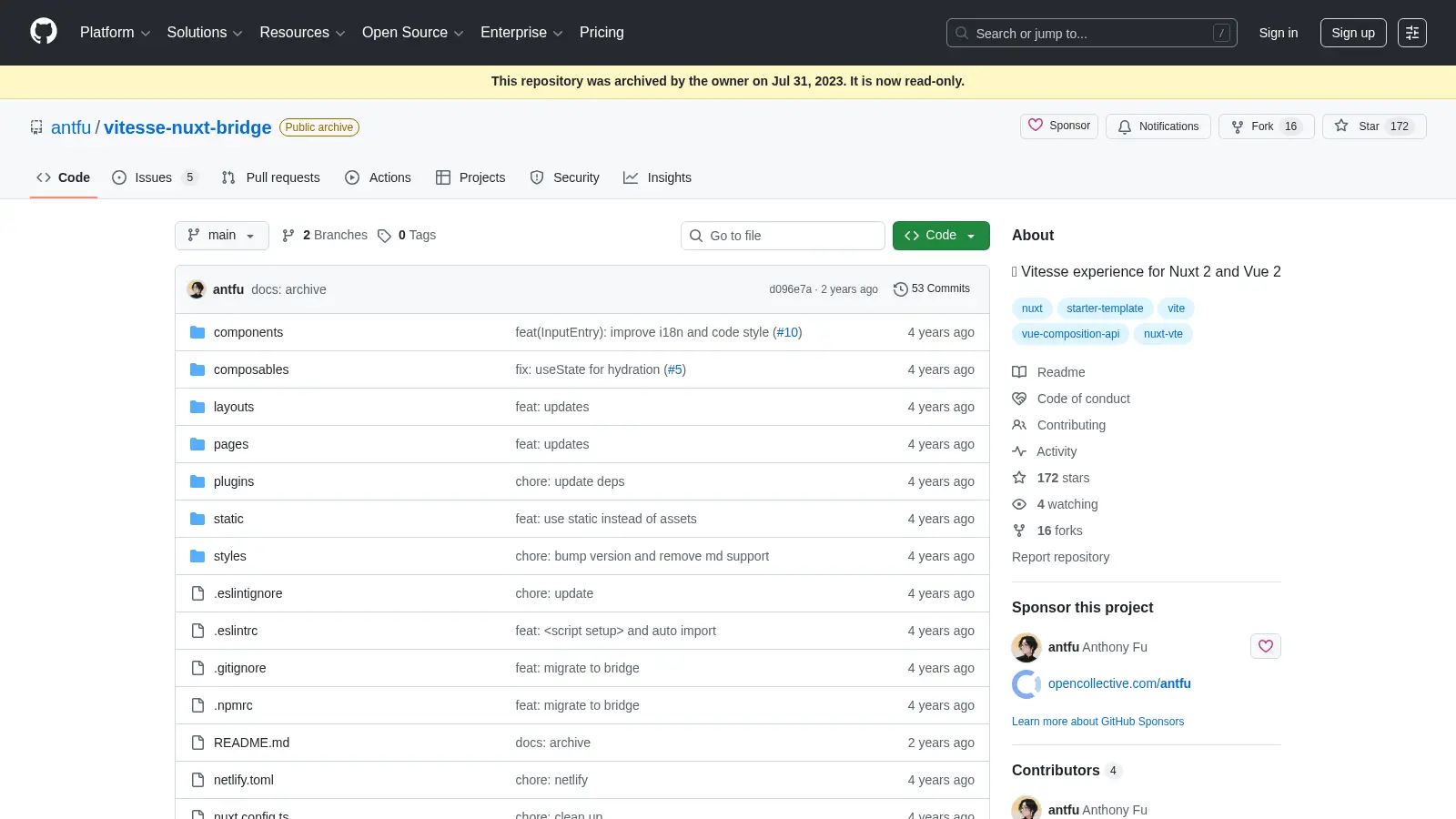Viewport: 1456px width, 819px height.
Task: Open netlify.toml file
Action: (244, 780)
